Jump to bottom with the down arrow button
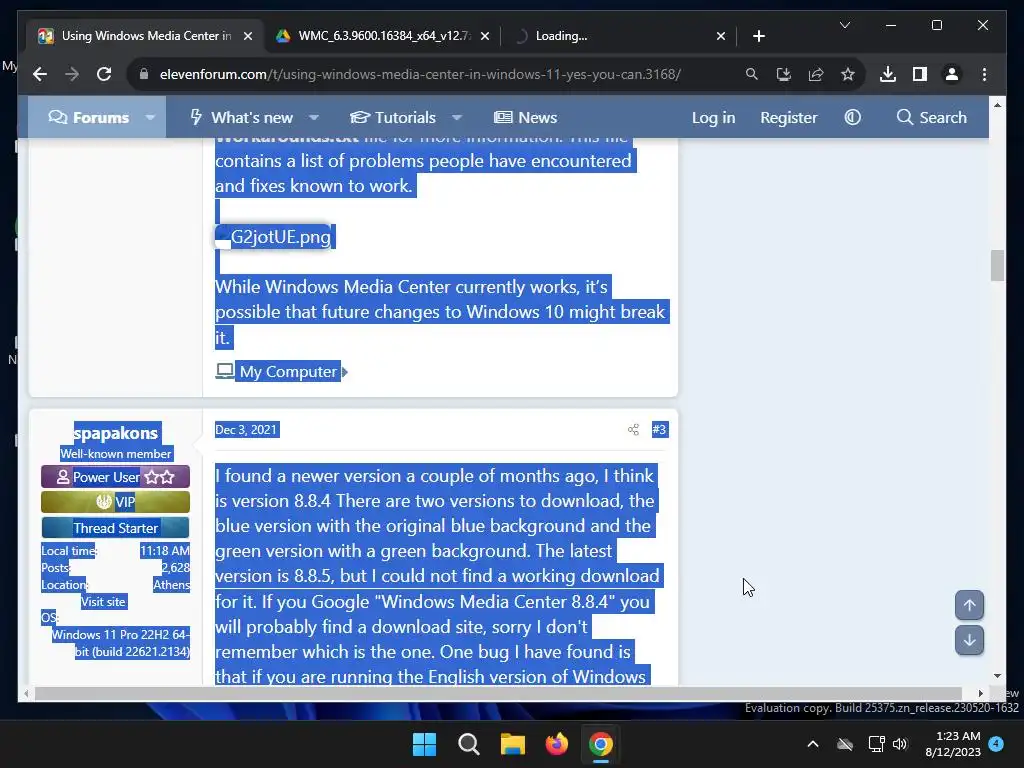Viewport: 1024px width, 768px height. click(969, 640)
